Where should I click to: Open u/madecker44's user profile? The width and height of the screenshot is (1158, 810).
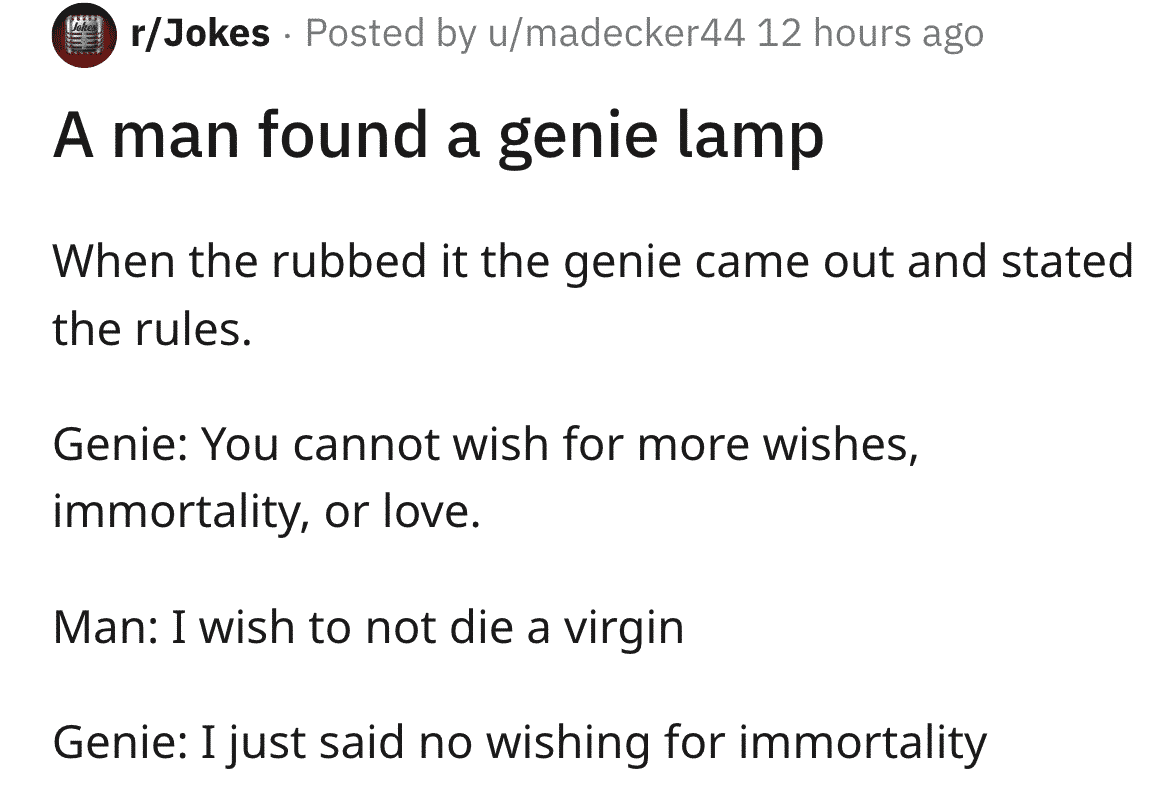617,33
